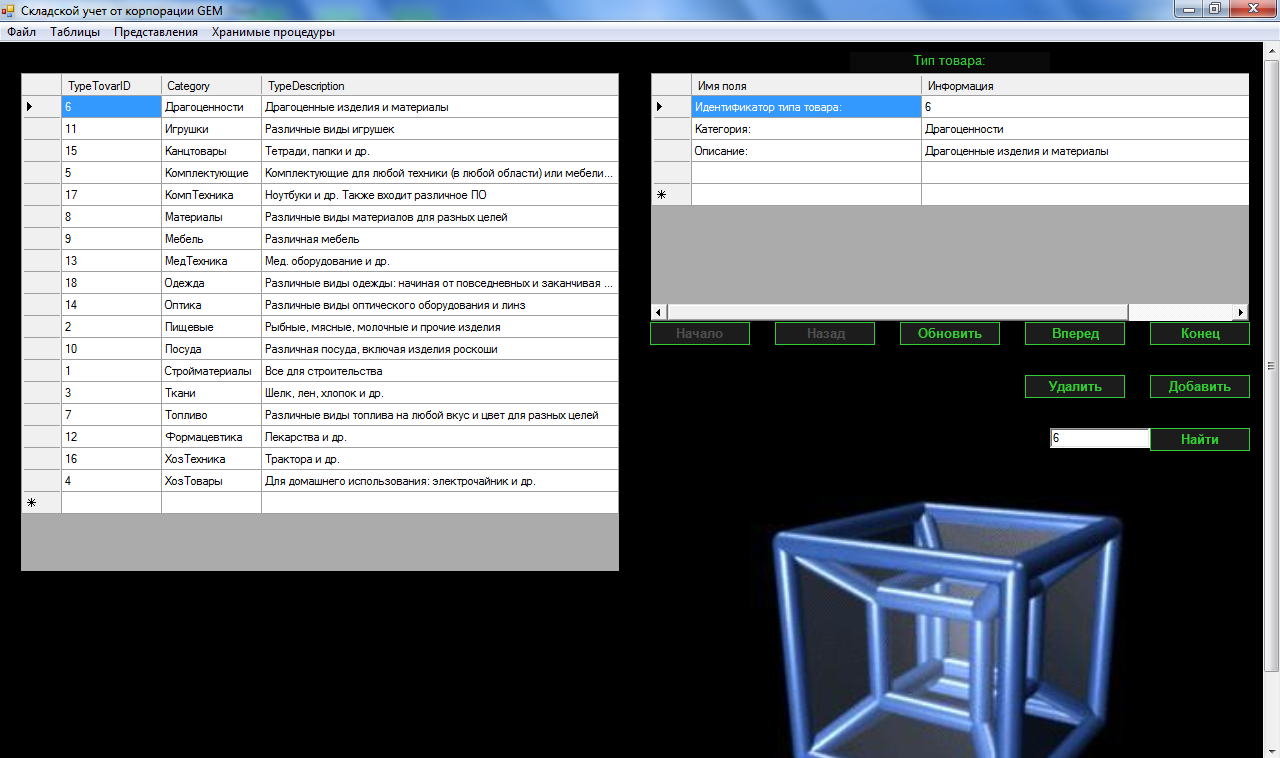Click the search ID input field

click(1099, 439)
